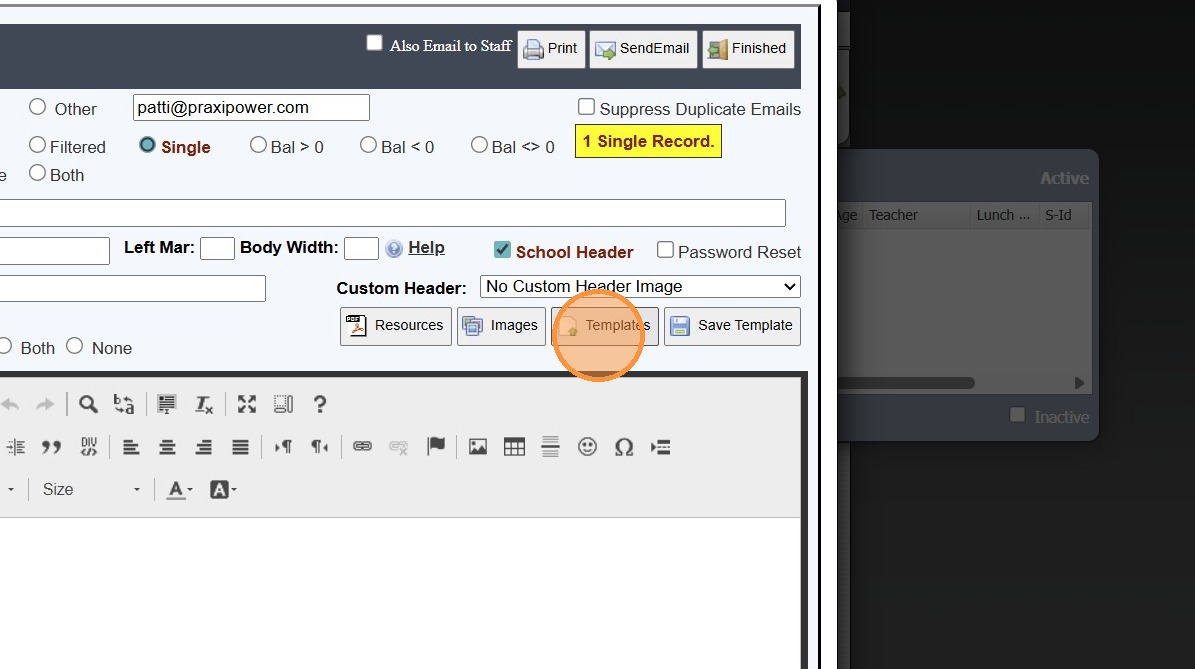This screenshot has height=669, width=1195.
Task: Uncheck the School Header checkbox
Action: pos(502,250)
